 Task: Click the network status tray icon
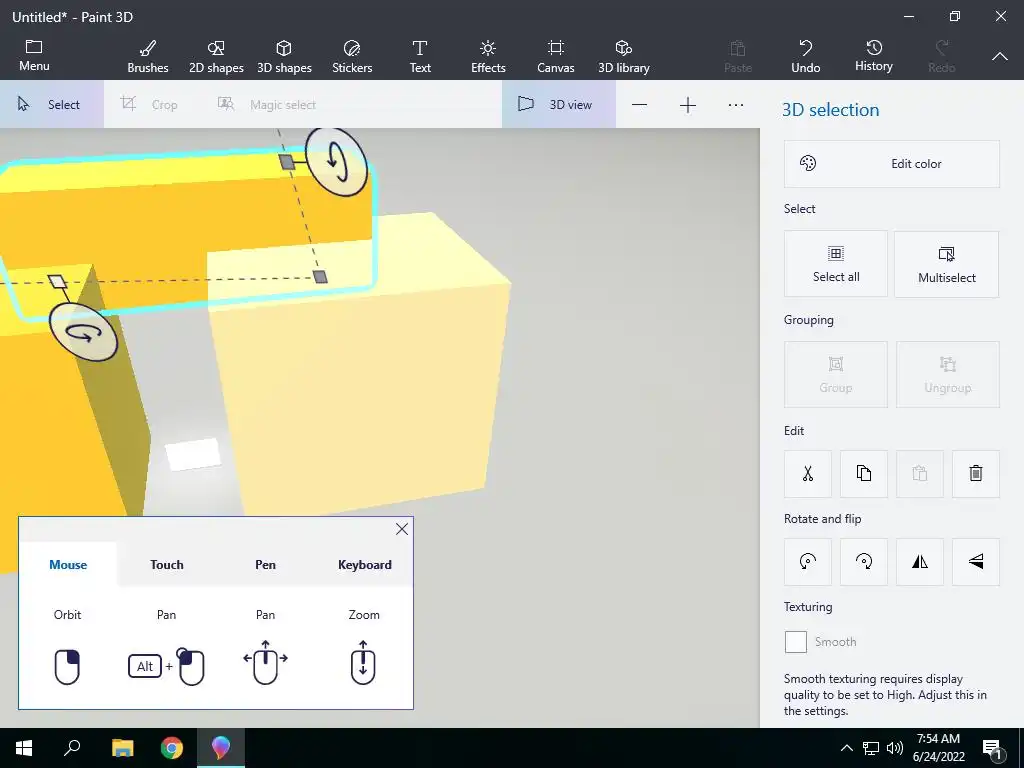[871, 748]
